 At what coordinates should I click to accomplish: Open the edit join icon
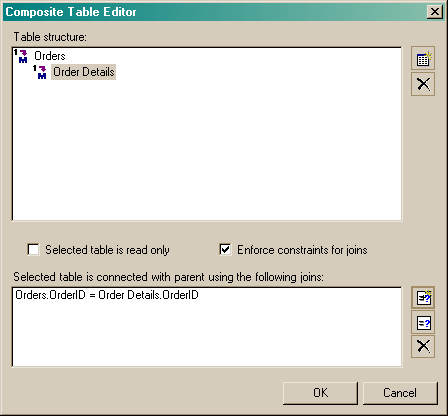click(x=423, y=322)
